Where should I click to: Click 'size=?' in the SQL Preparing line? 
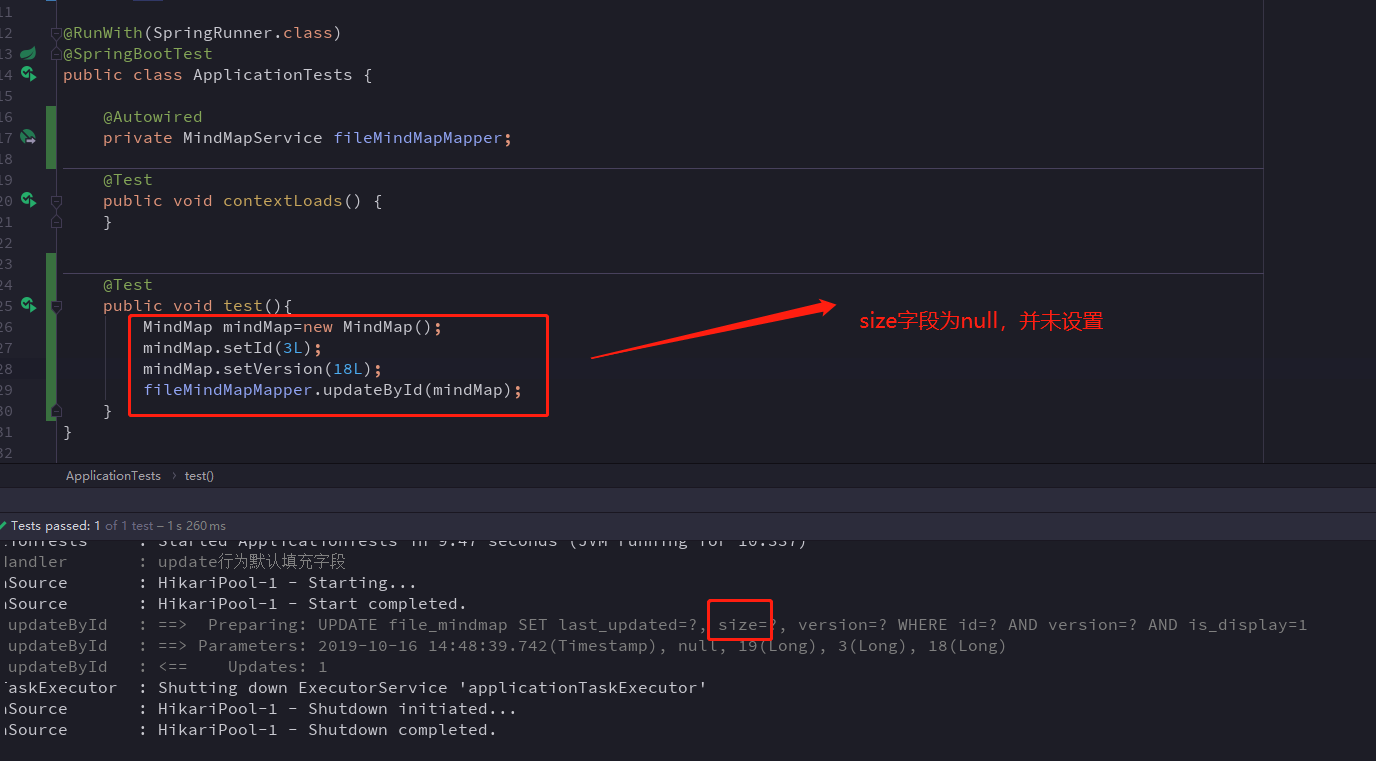[748, 625]
